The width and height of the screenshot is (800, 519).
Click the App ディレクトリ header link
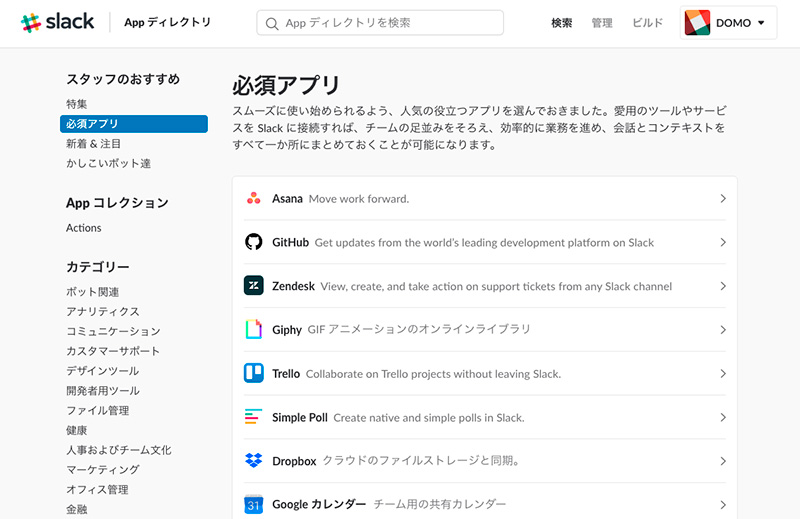167,22
